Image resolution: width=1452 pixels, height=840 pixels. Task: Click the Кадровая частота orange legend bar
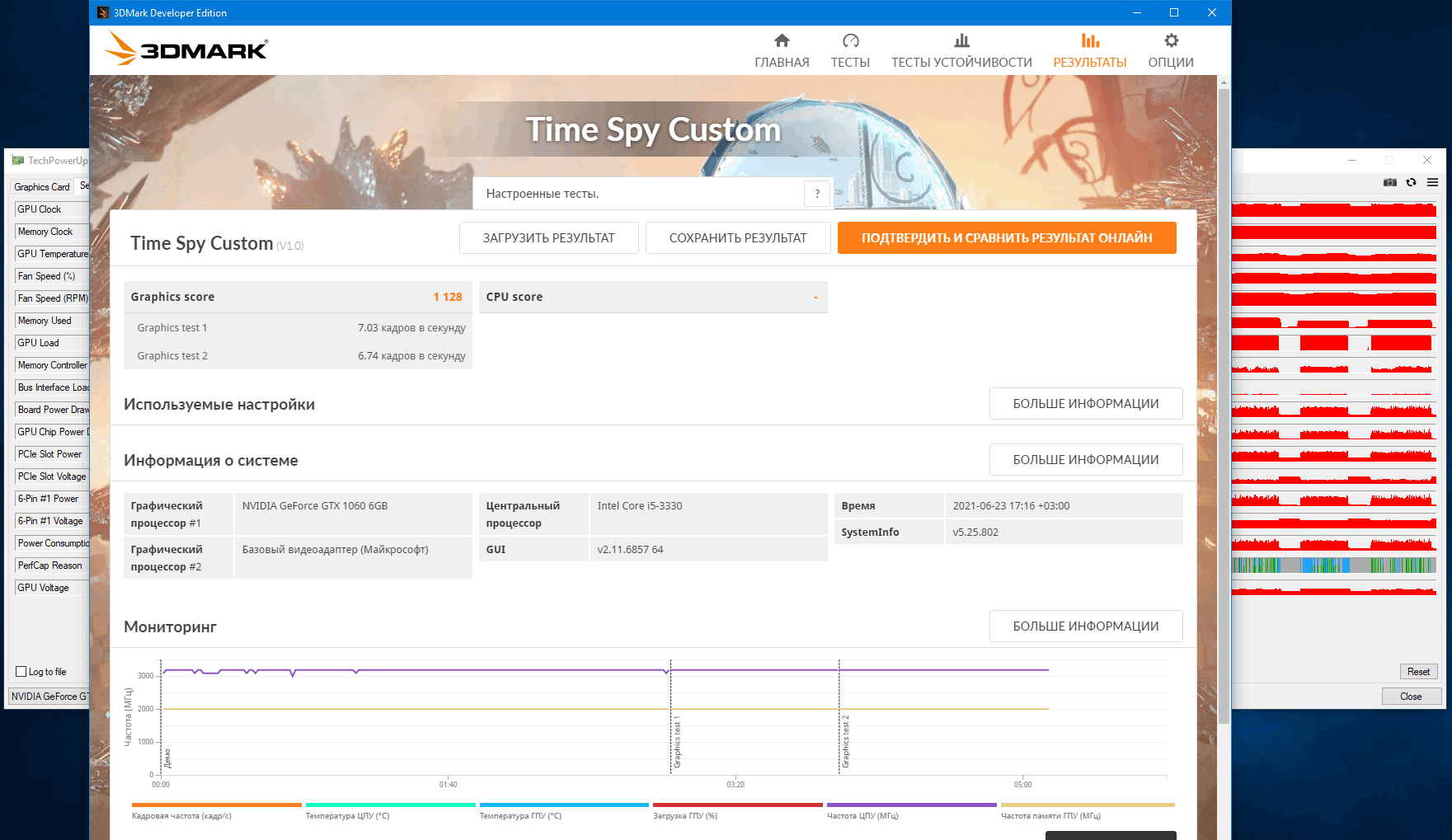pyautogui.click(x=217, y=805)
